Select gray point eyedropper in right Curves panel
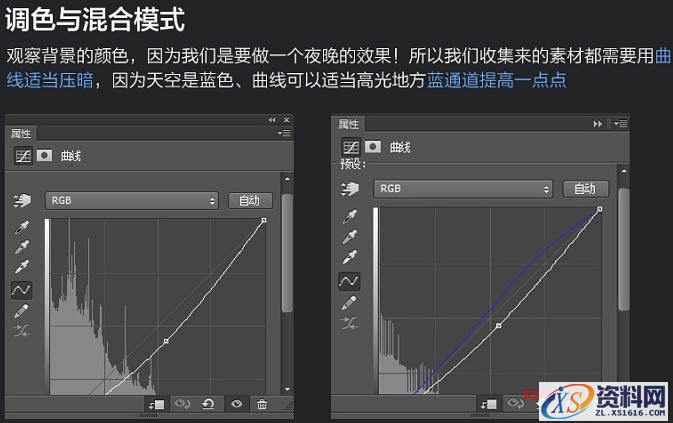Image resolution: width=673 pixels, height=423 pixels. click(x=350, y=236)
